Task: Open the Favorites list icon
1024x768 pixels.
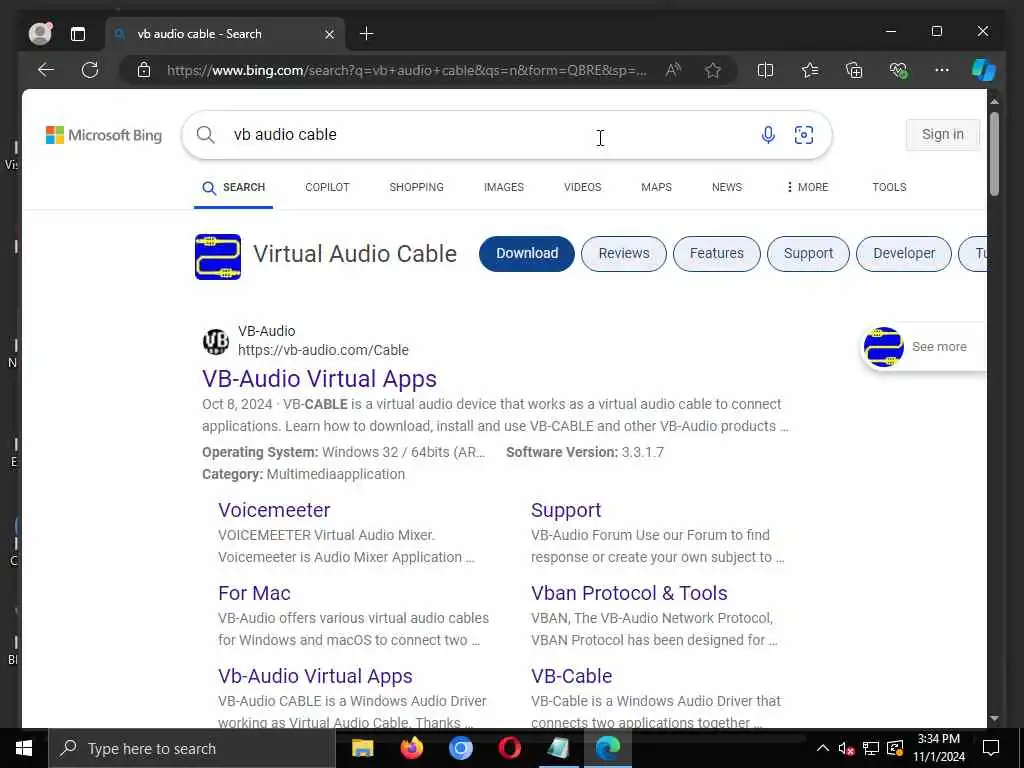Action: 810,70
